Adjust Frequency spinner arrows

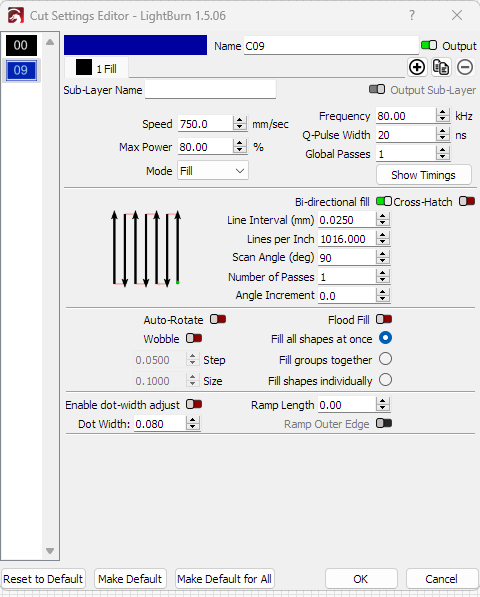(442, 115)
